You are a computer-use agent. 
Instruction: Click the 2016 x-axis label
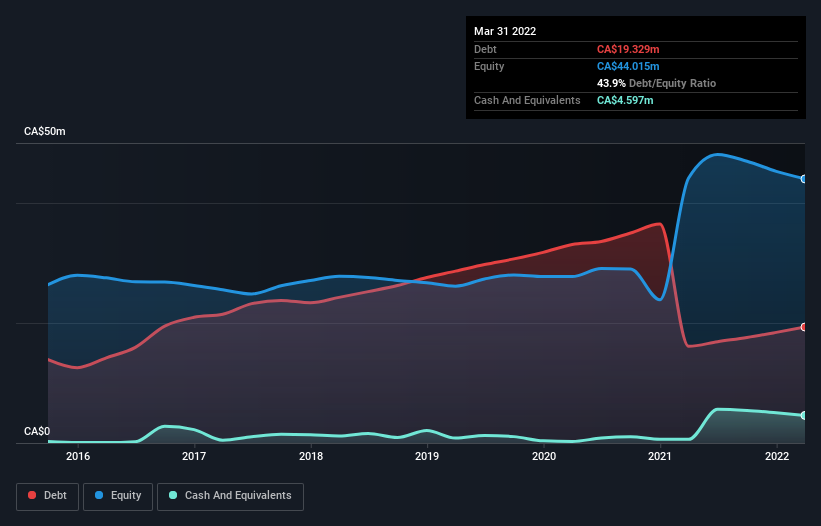coord(78,456)
